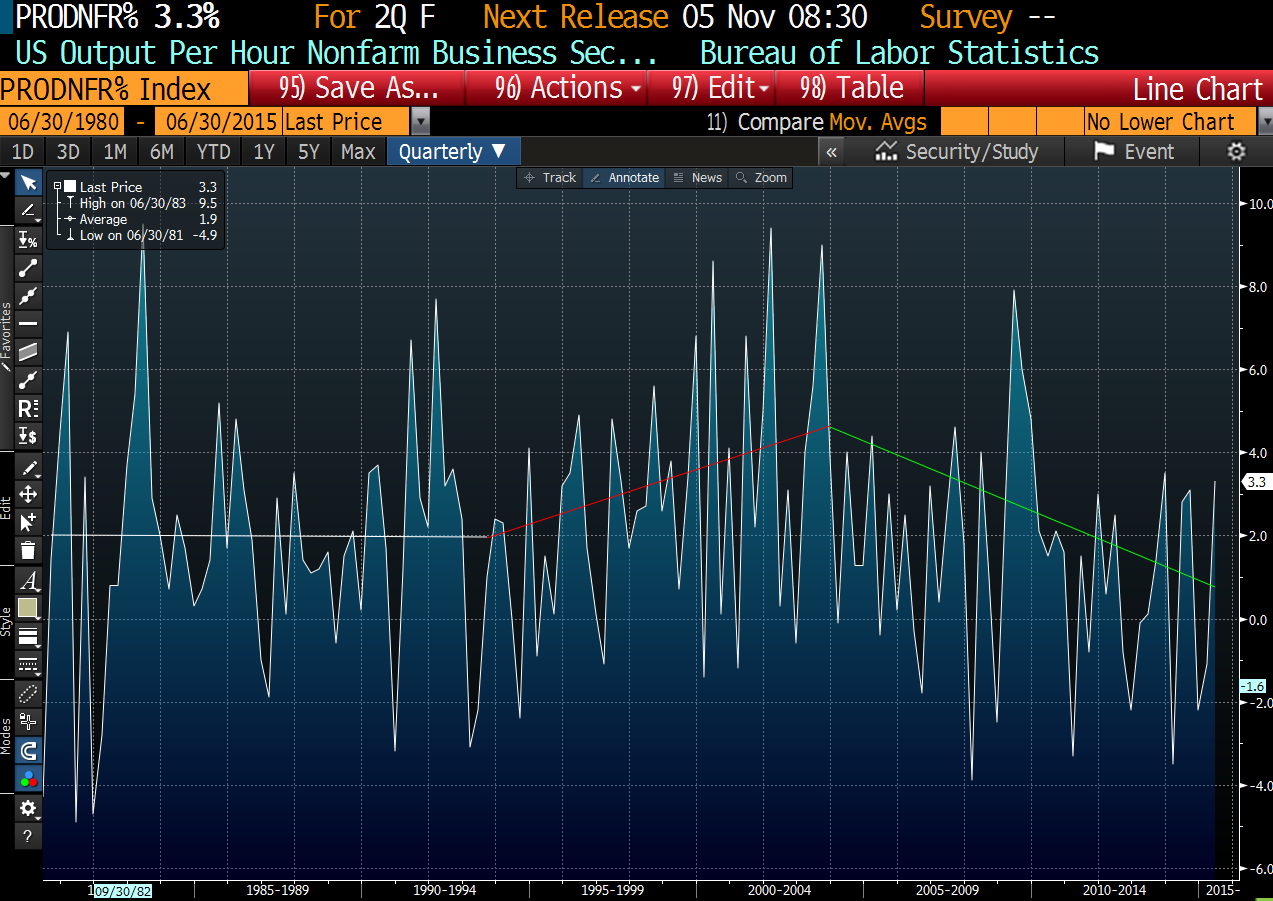Pick the trend line drawing tool

click(x=28, y=267)
